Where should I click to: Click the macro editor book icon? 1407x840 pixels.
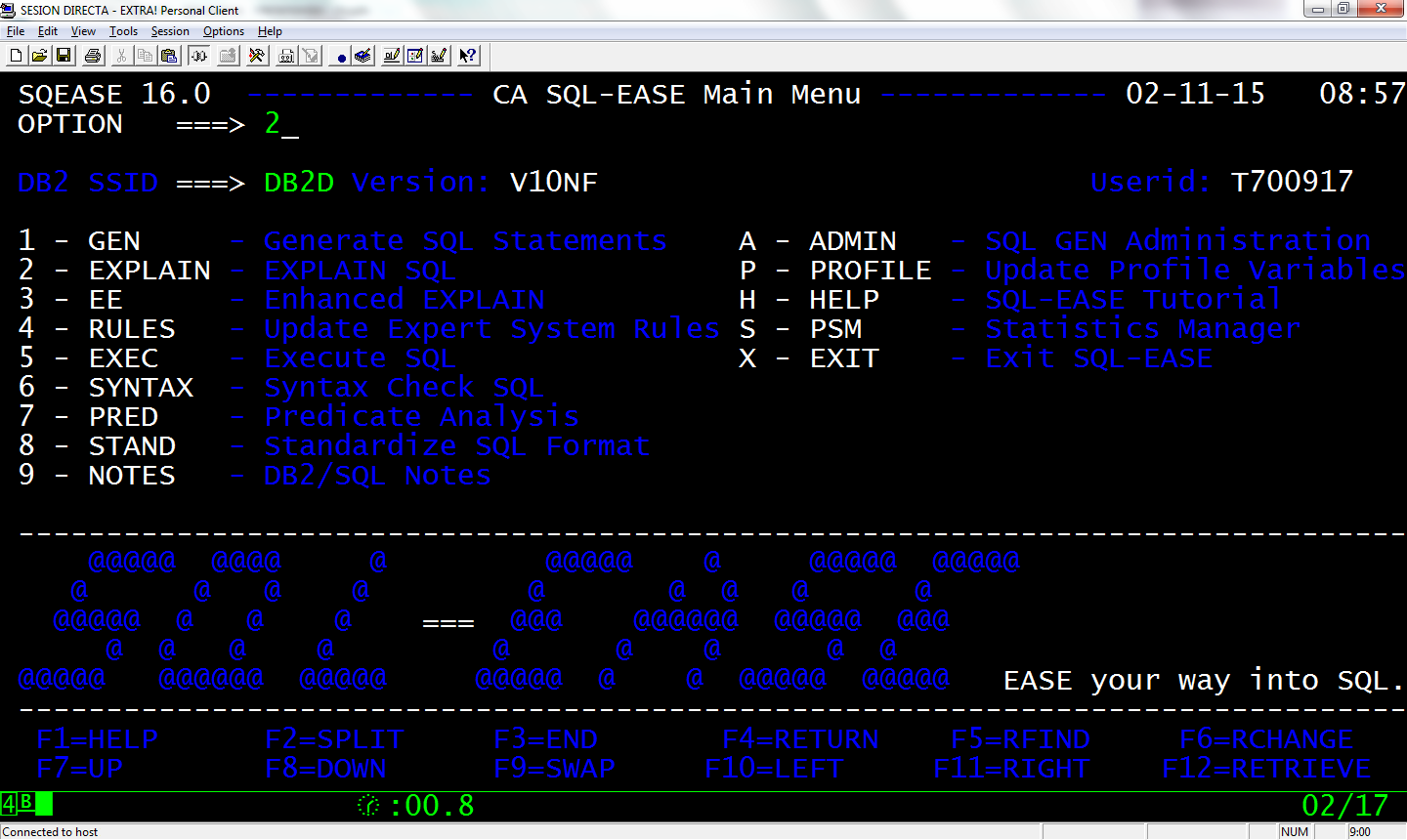pos(362,56)
